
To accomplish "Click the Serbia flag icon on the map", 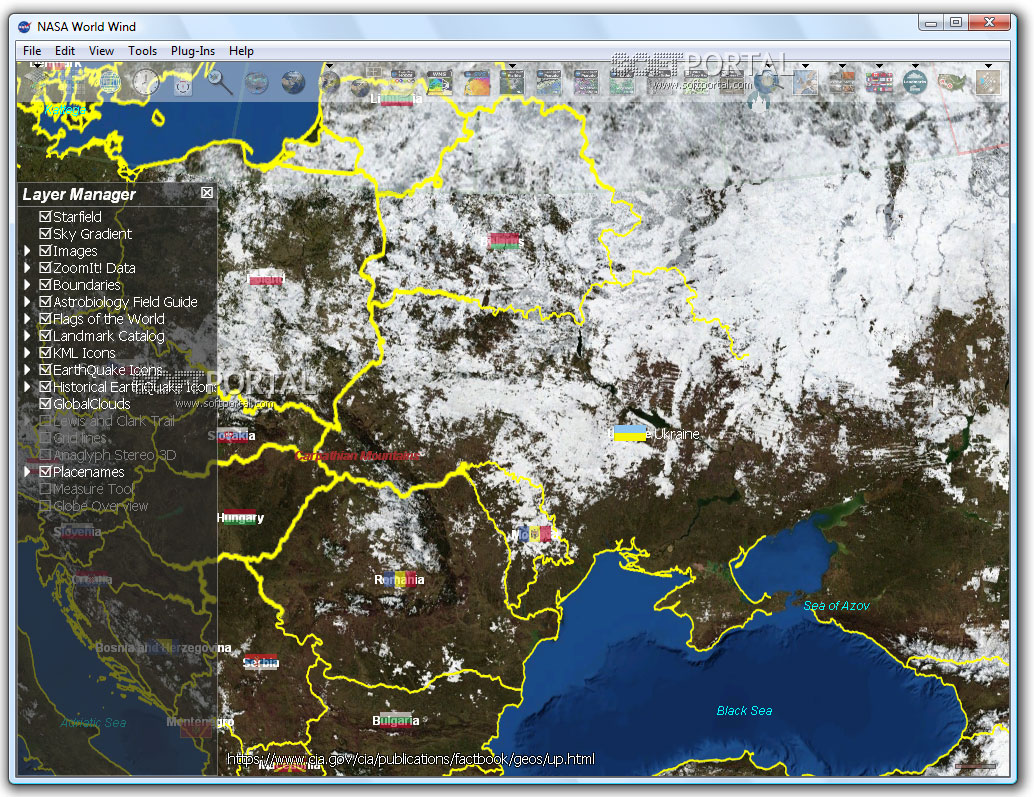I will coord(261,662).
